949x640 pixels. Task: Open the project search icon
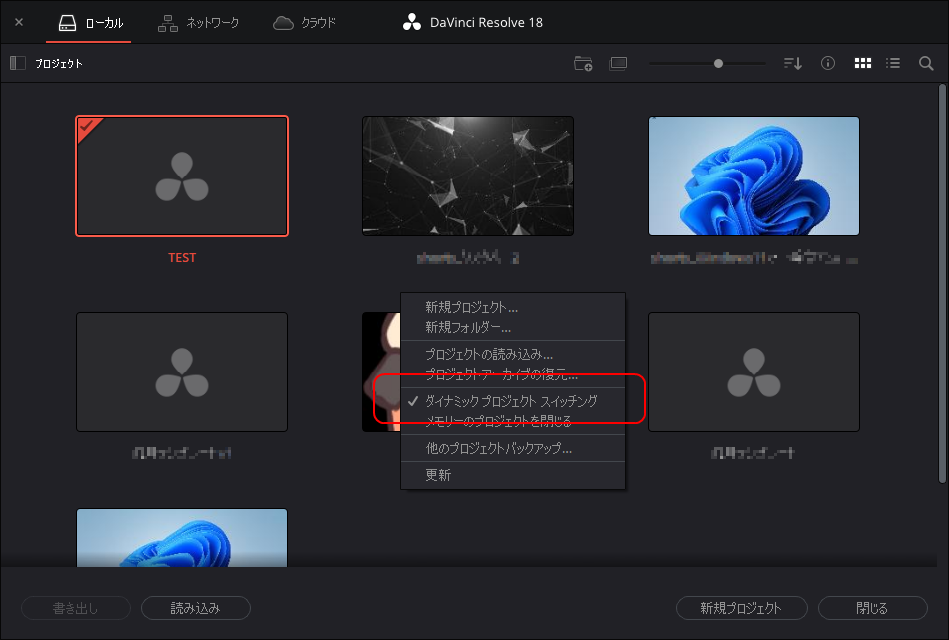point(925,63)
